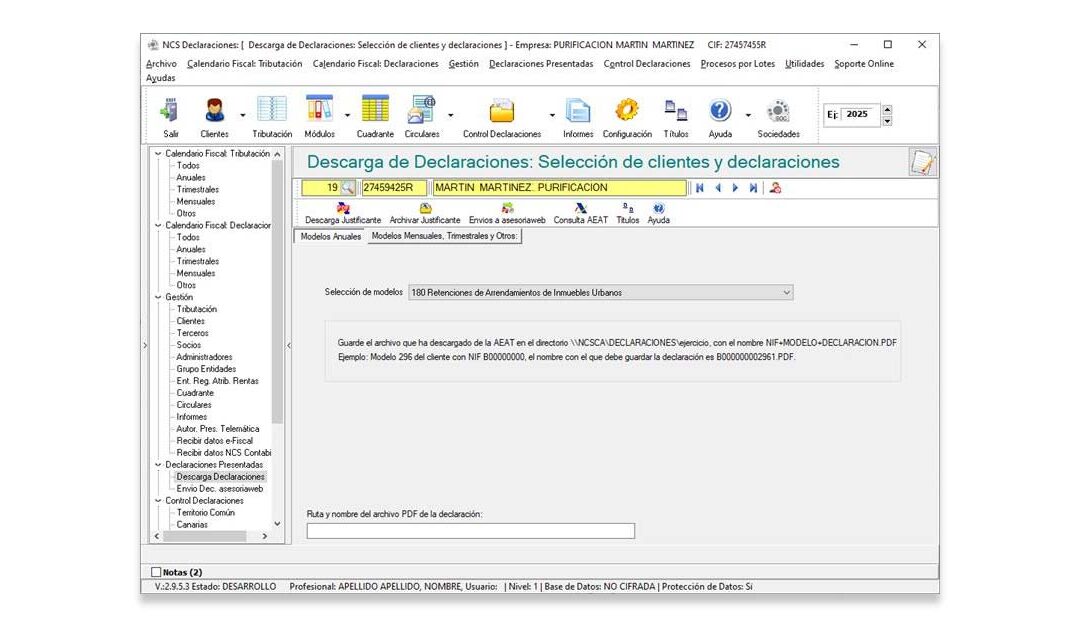Open dropdown arrow next to Control Declaraciones icon
Image resolution: width=1080 pixels, height=628 pixels.
point(552,115)
